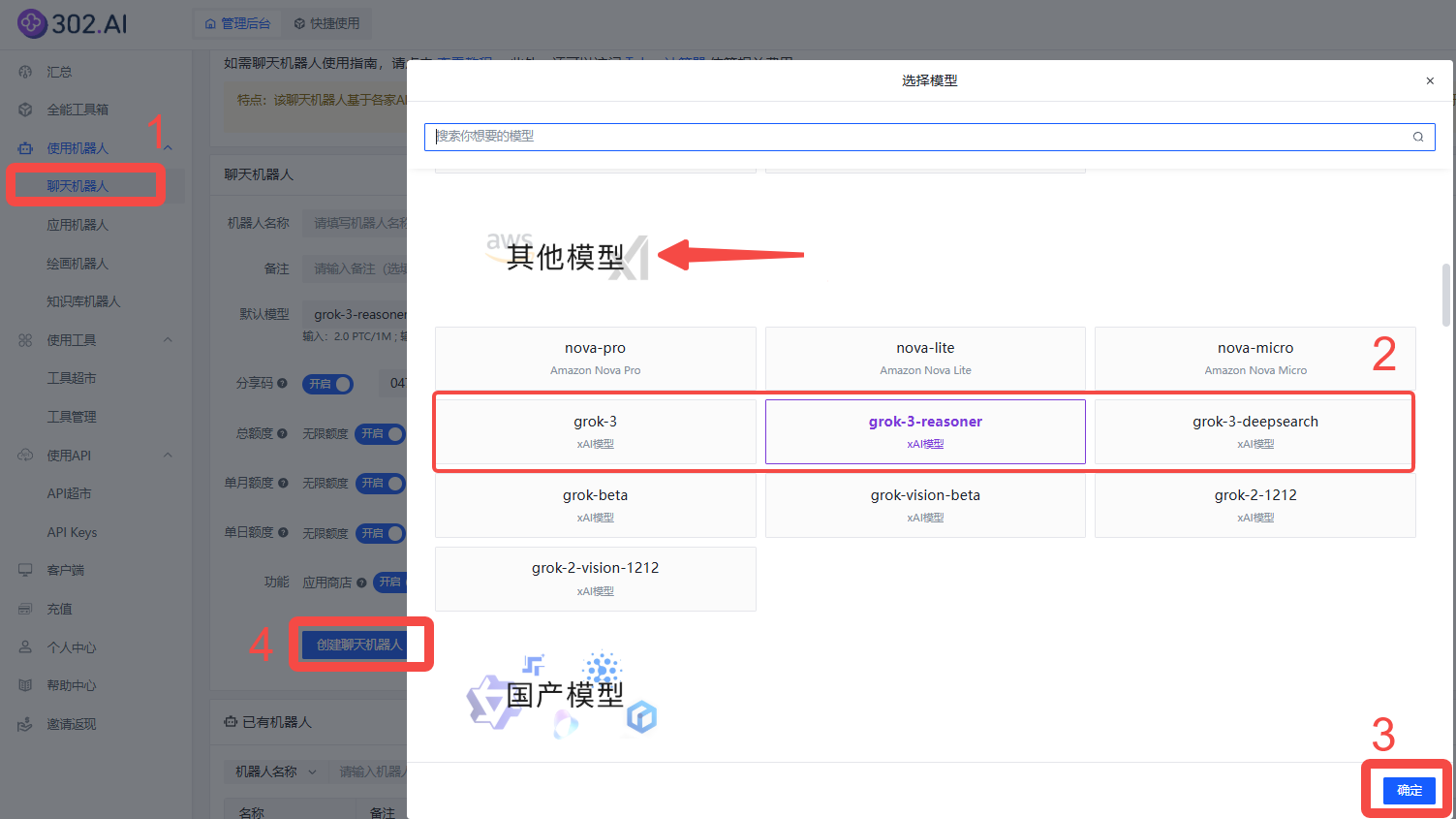Image resolution: width=1456 pixels, height=819 pixels.
Task: Click the help icon next to 单月额度
Action: tap(282, 483)
